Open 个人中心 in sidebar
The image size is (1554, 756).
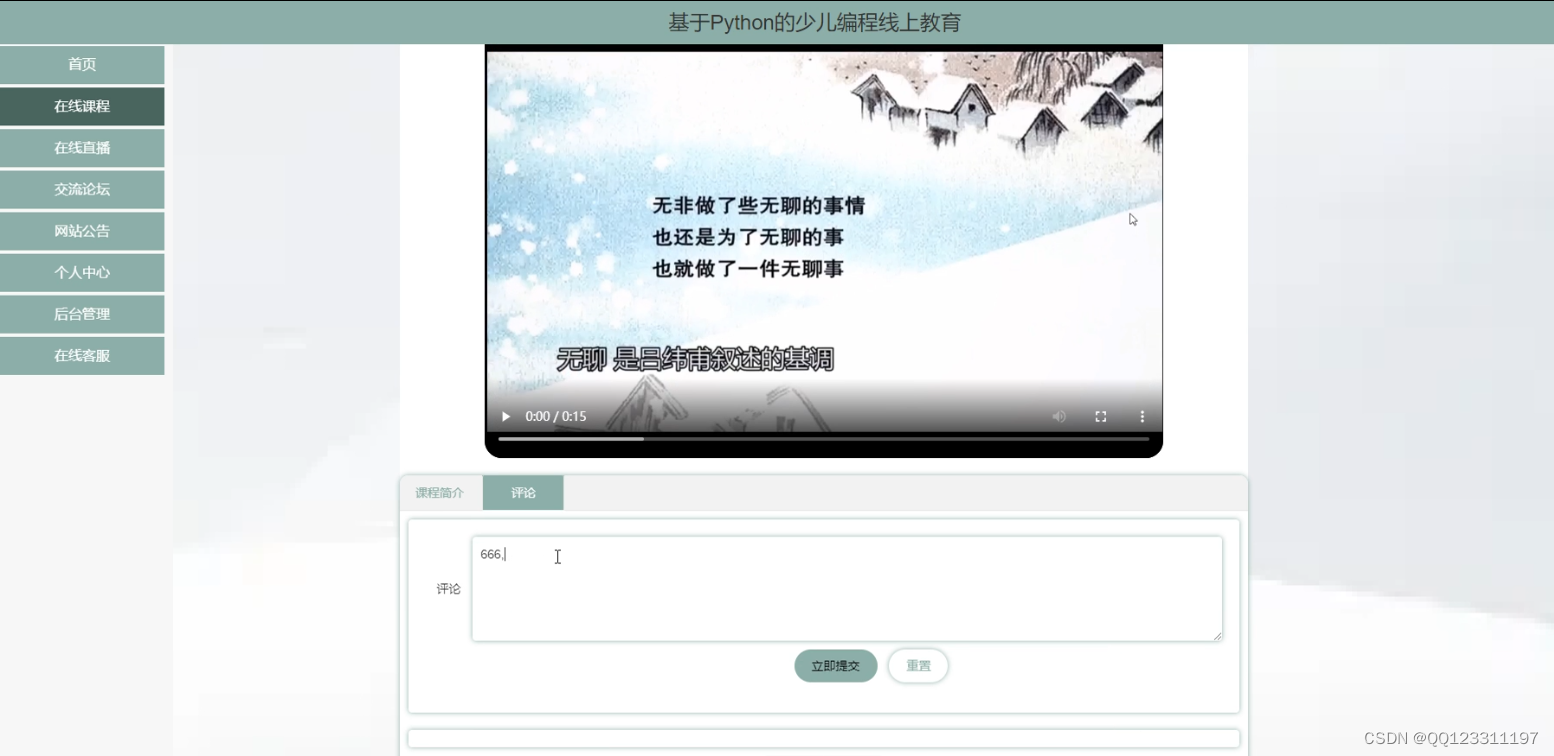(x=82, y=272)
